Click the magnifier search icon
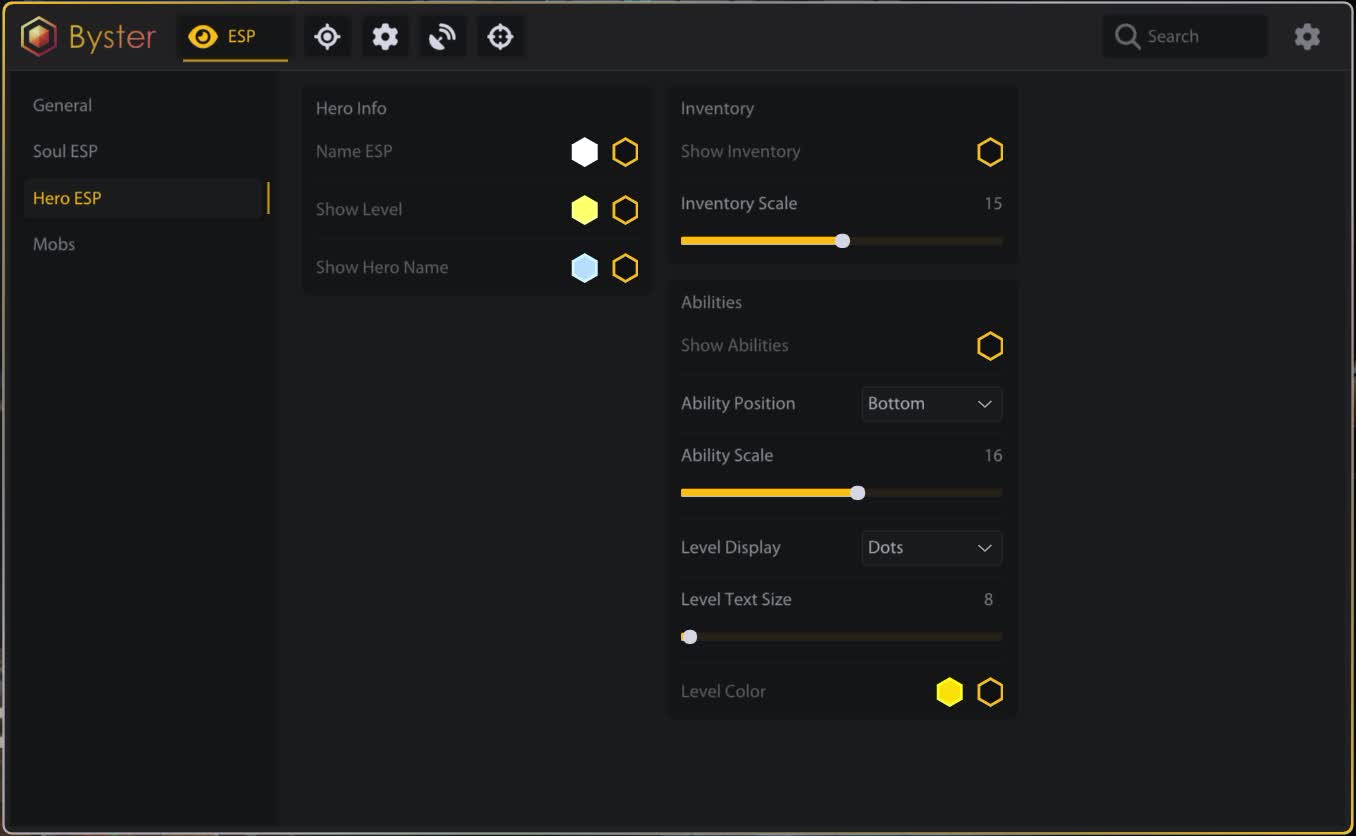Image resolution: width=1356 pixels, height=836 pixels. point(1127,37)
